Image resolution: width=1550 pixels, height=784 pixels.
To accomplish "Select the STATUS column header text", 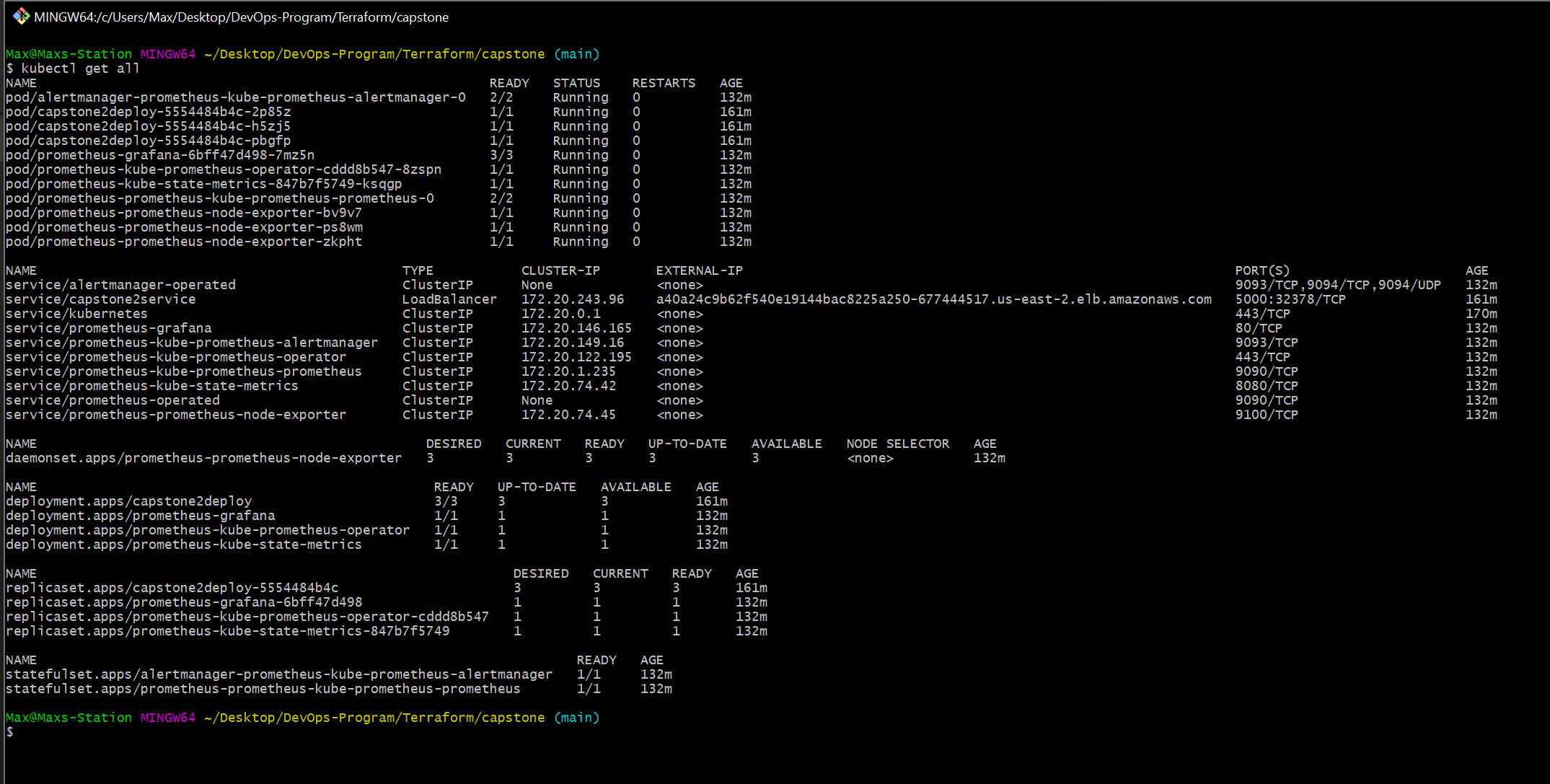I will coord(576,82).
